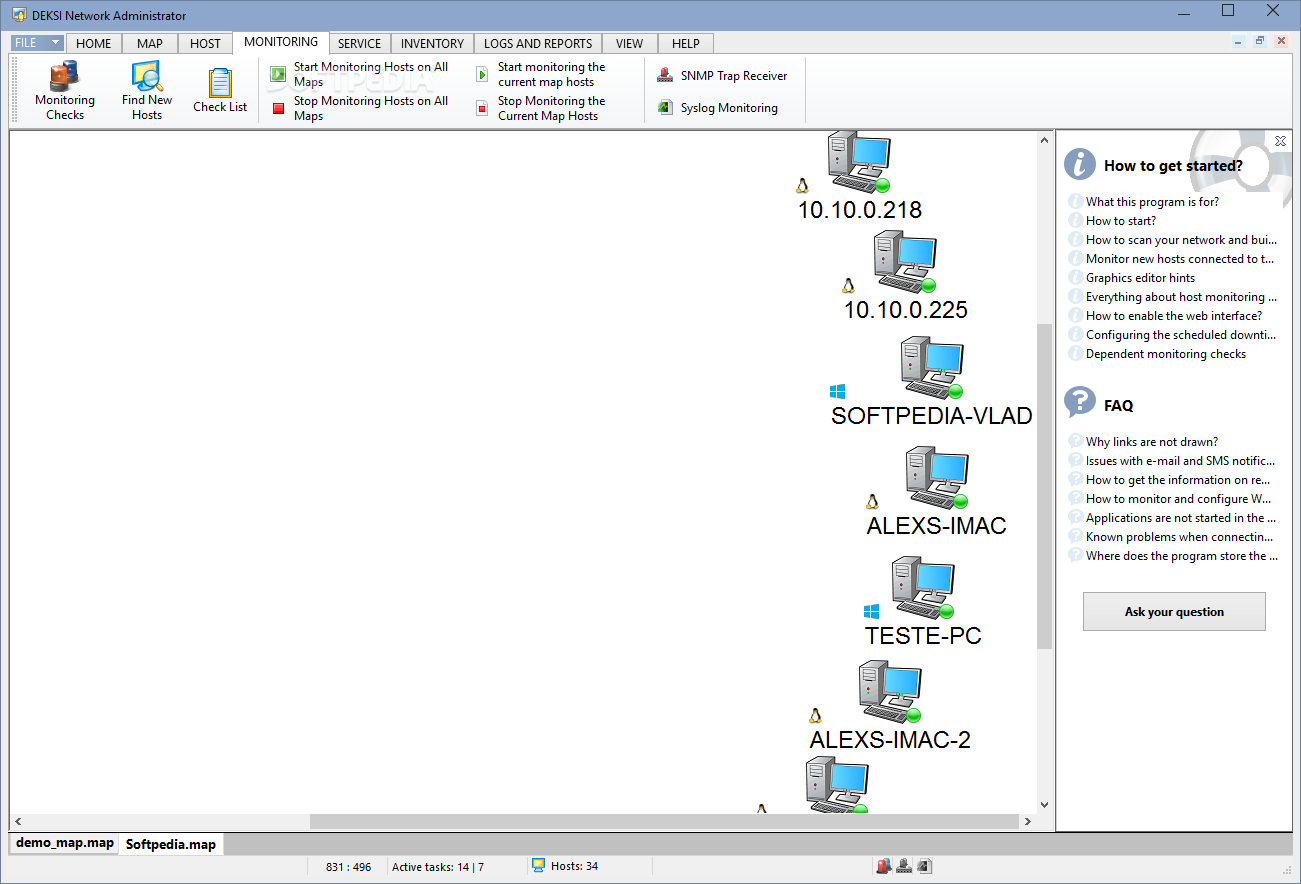Click the Hosts monitor icon in status bar
1301x884 pixels.
tap(538, 865)
